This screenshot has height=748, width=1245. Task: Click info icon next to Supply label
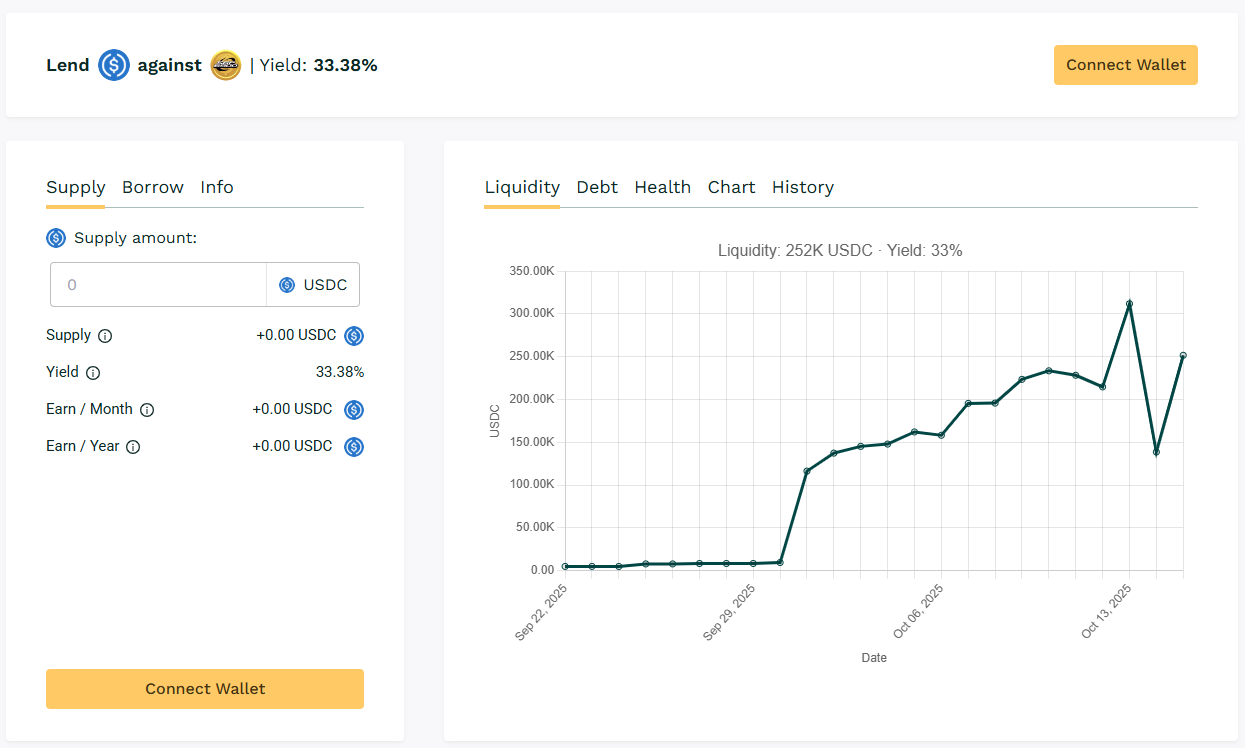pos(105,336)
